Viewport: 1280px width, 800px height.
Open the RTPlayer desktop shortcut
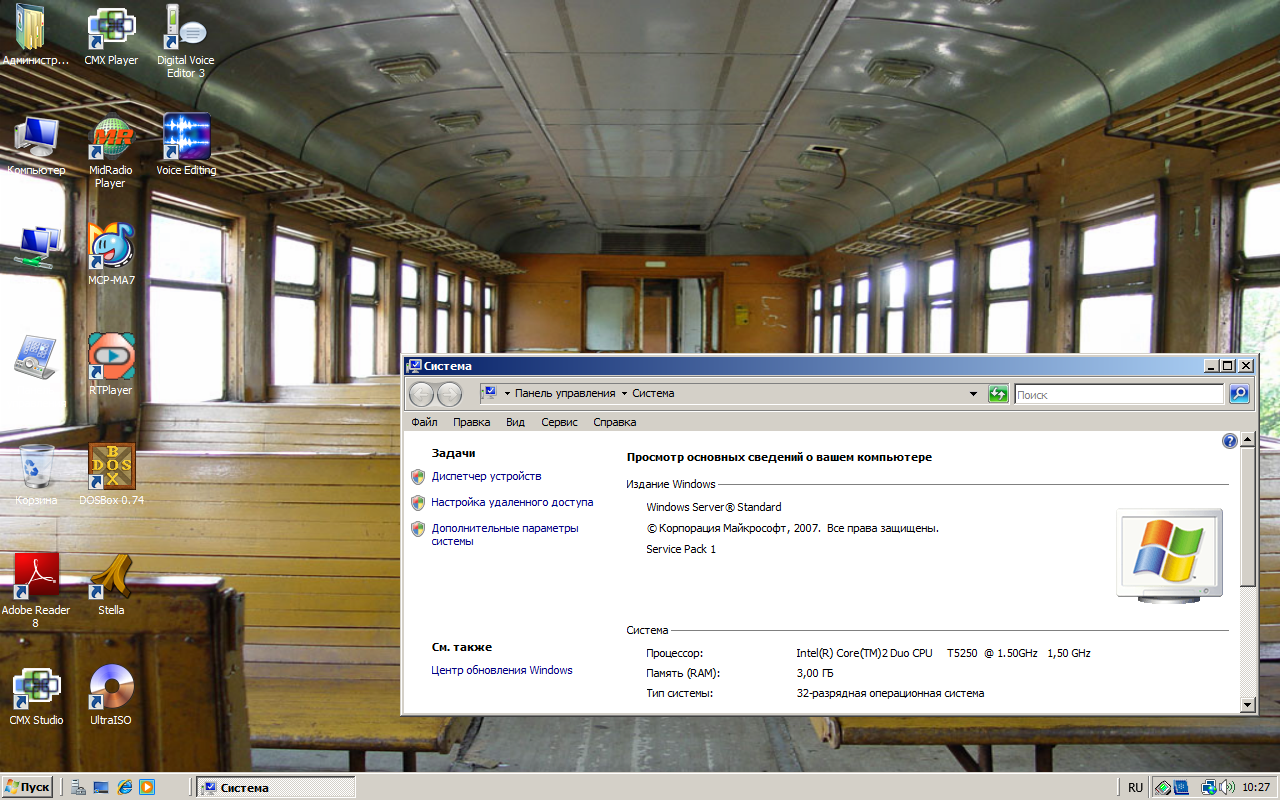pyautogui.click(x=111, y=358)
